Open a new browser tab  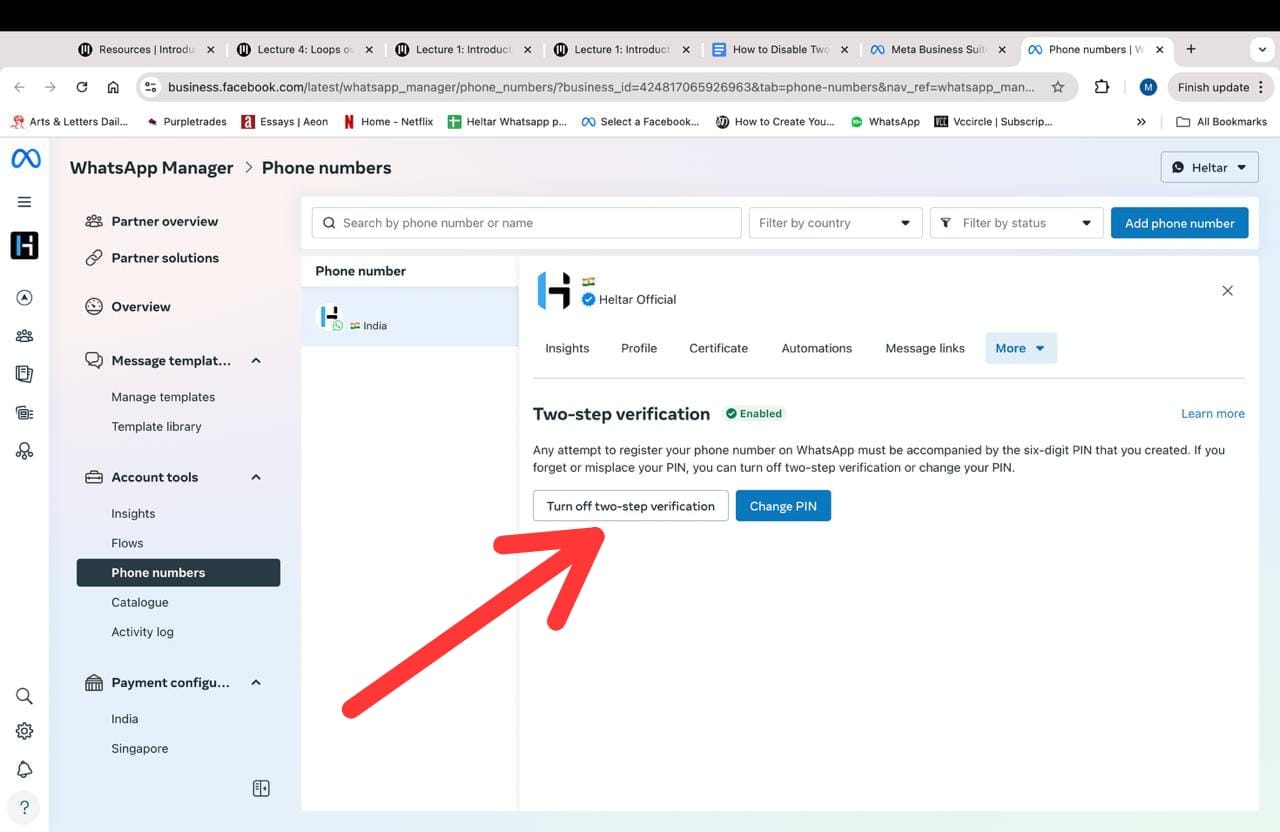coord(1191,49)
